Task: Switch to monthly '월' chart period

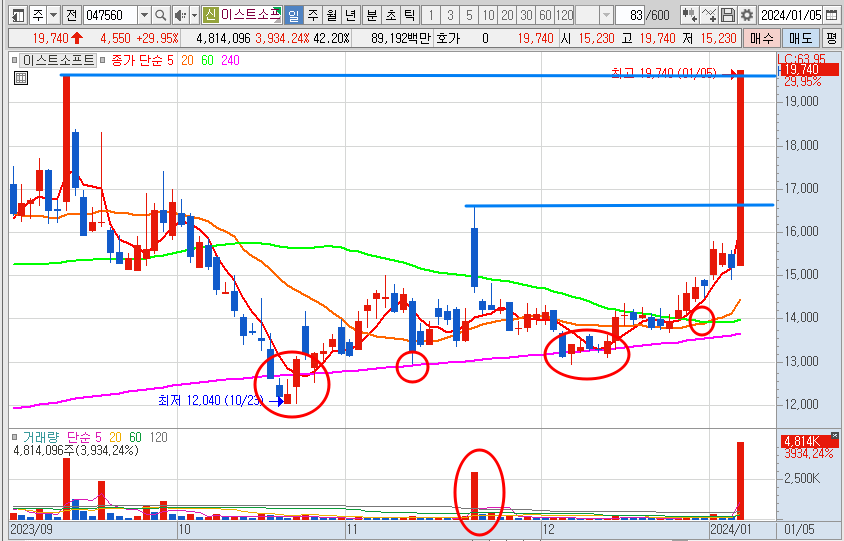Action: pyautogui.click(x=332, y=15)
